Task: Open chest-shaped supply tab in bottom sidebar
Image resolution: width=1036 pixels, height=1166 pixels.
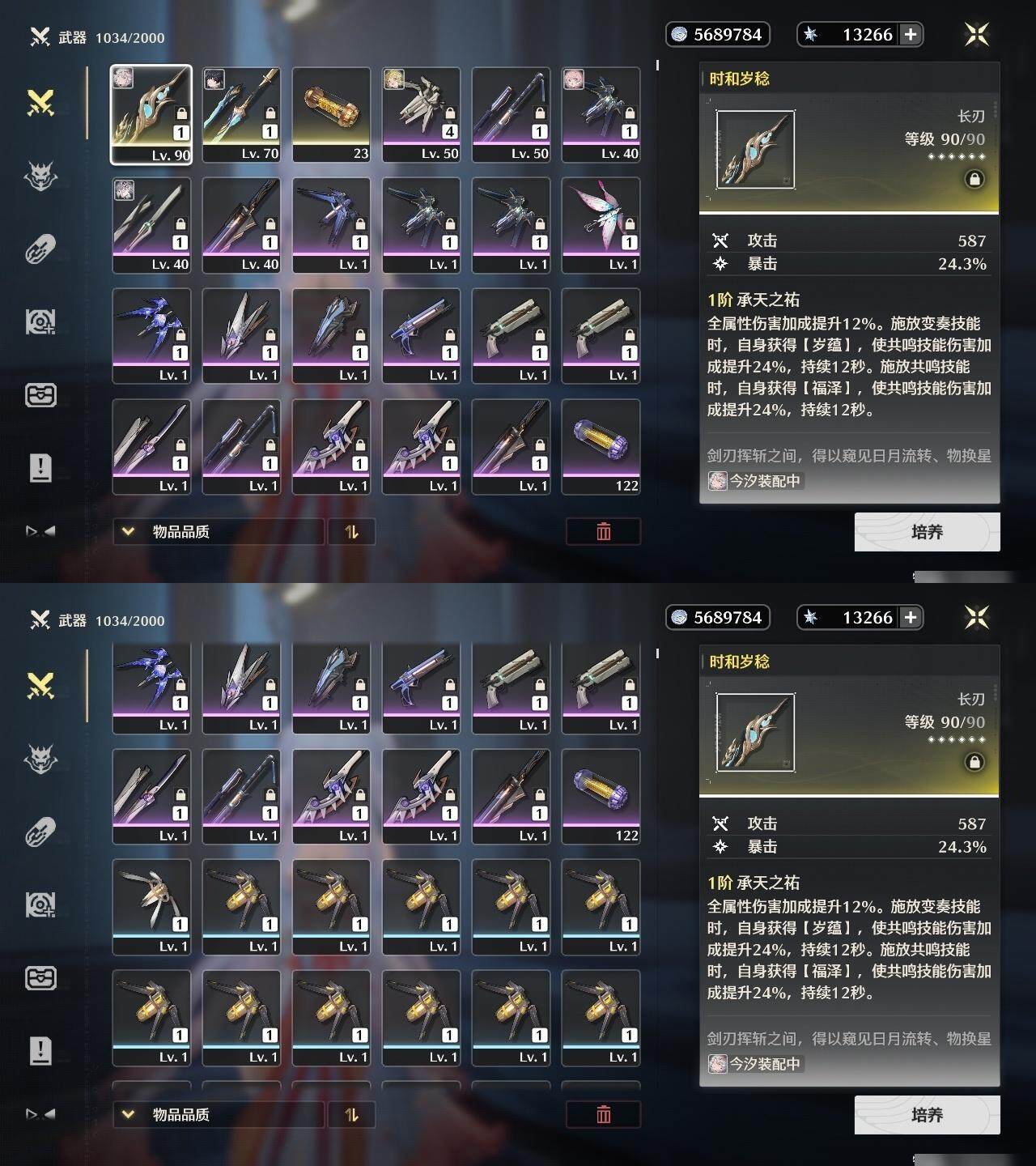Action: (x=40, y=978)
